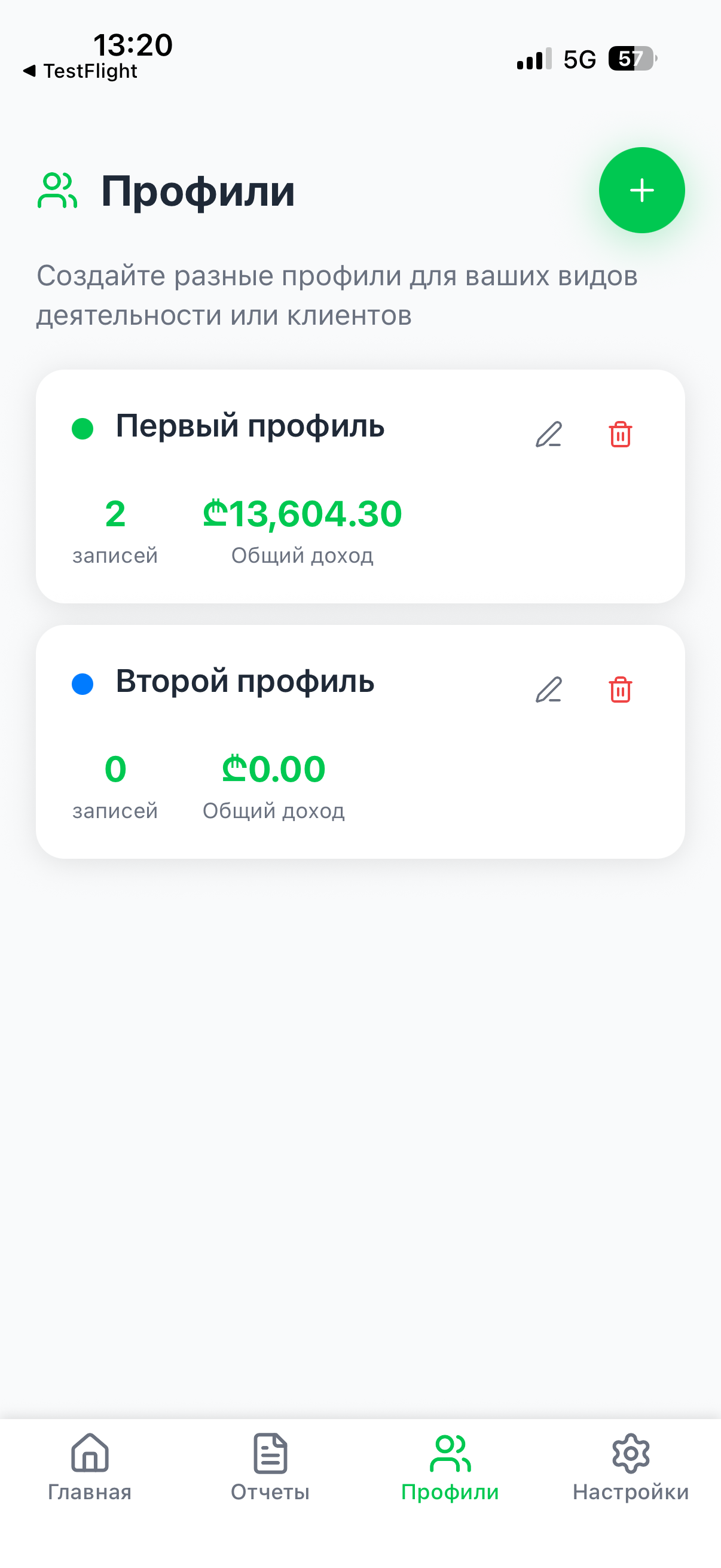Return to TestFlight via the back arrow
The width and height of the screenshot is (721, 1568).
tap(80, 71)
